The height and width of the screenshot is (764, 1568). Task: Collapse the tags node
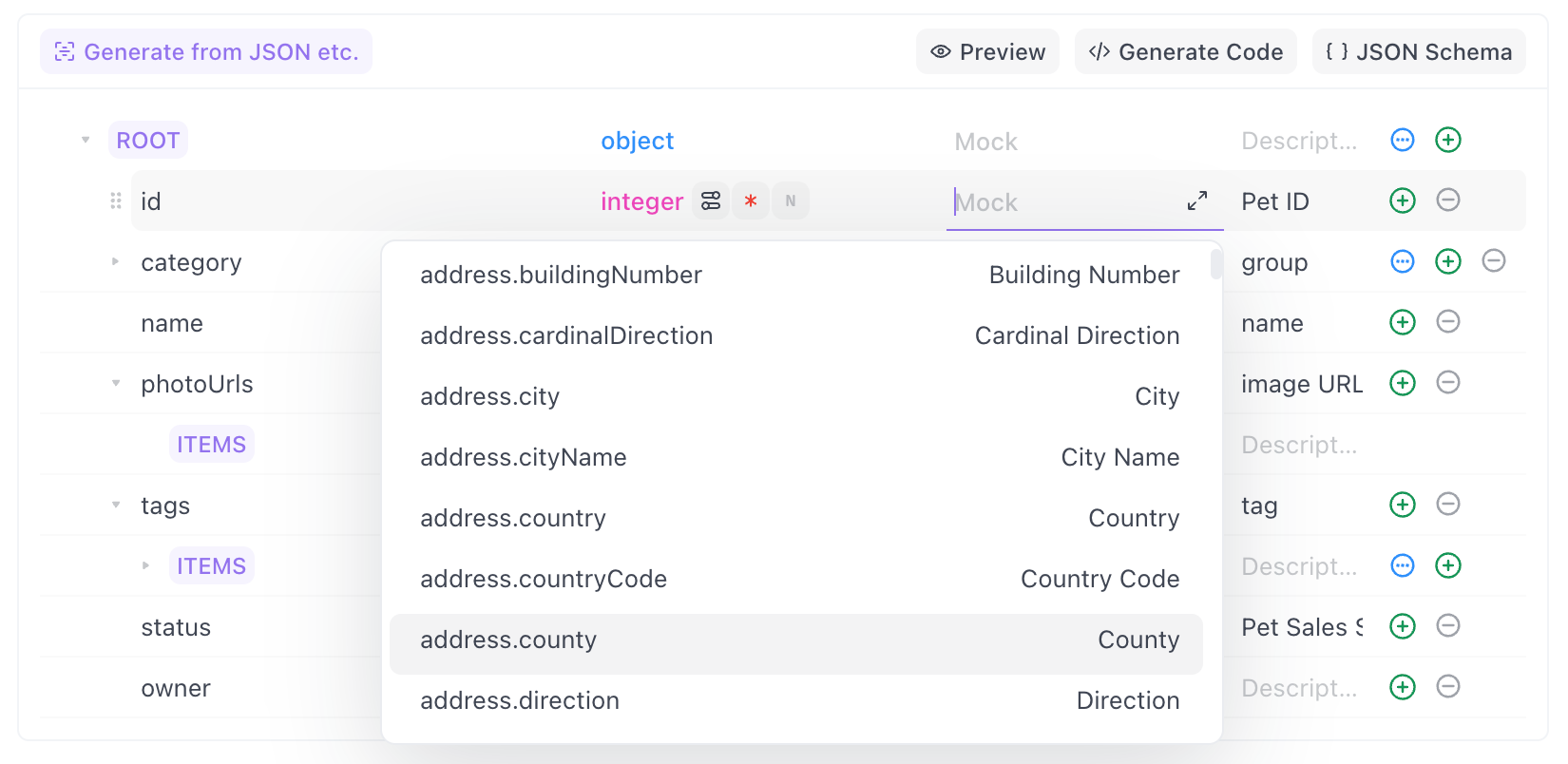point(115,506)
